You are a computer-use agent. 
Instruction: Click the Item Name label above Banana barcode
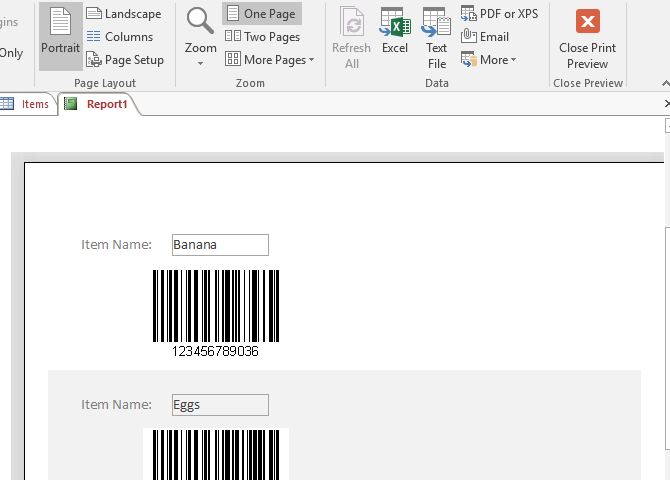(116, 244)
